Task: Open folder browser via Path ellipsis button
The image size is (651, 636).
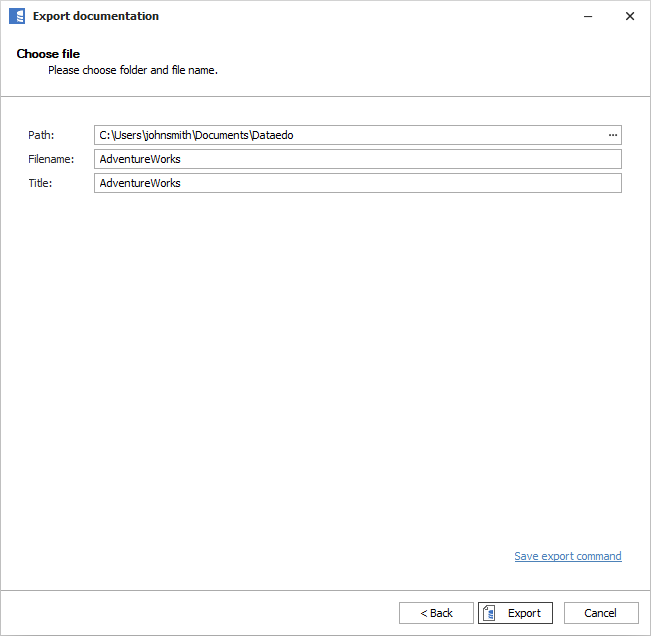Action: (612, 135)
